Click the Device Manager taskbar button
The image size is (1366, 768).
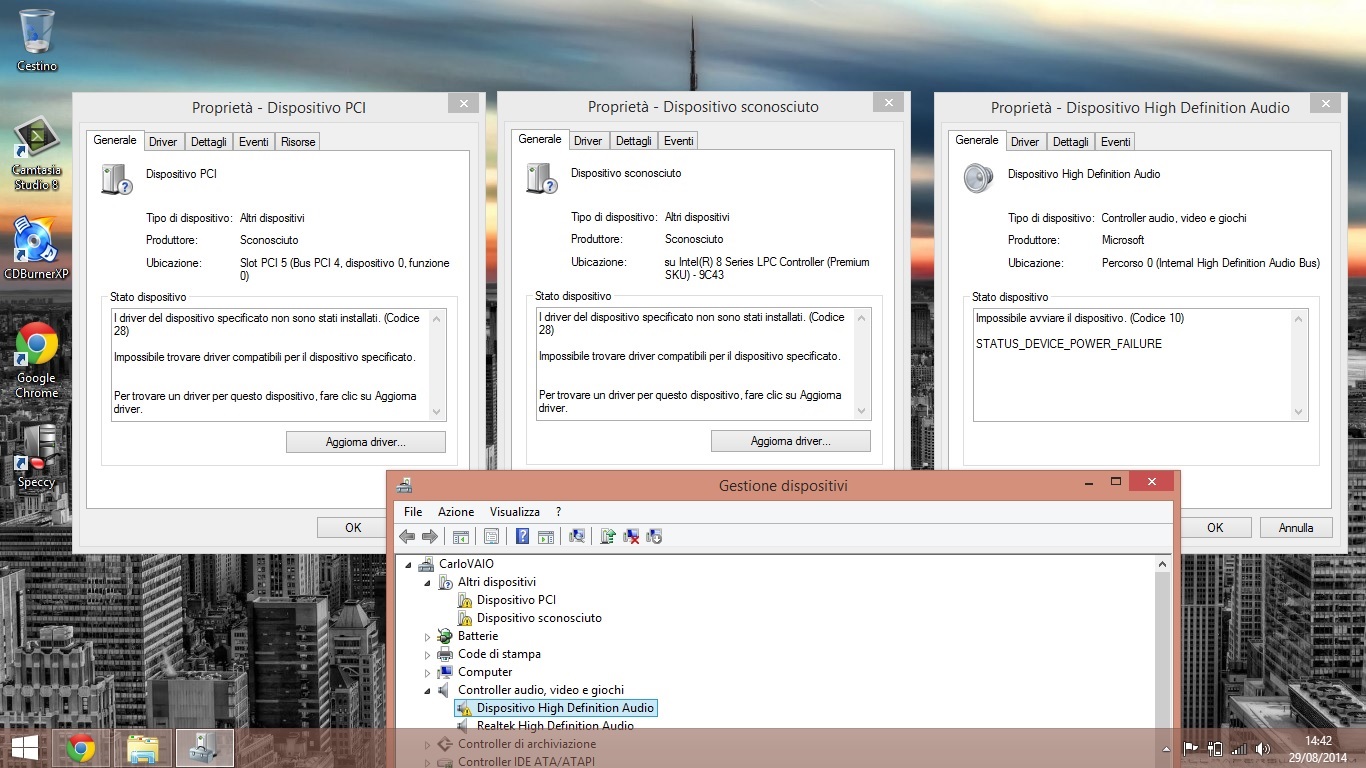point(205,748)
